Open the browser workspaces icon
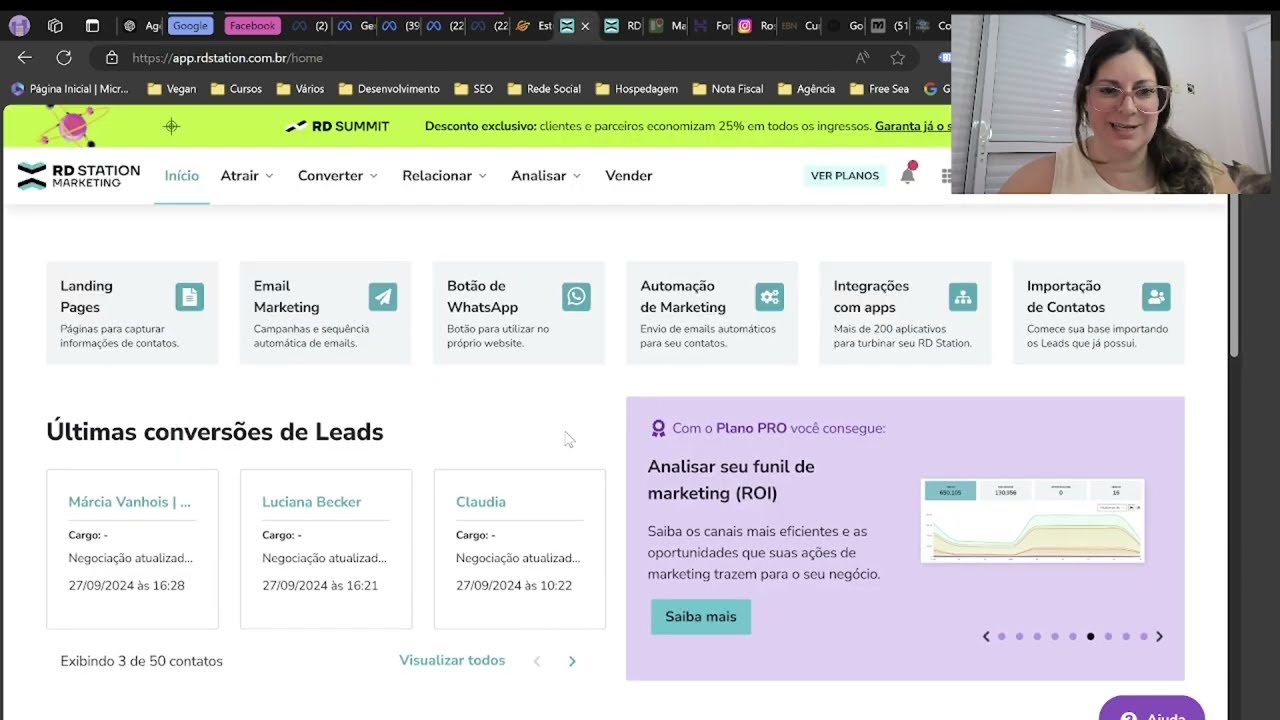Screen dimensions: 1280x720 [x=55, y=26]
